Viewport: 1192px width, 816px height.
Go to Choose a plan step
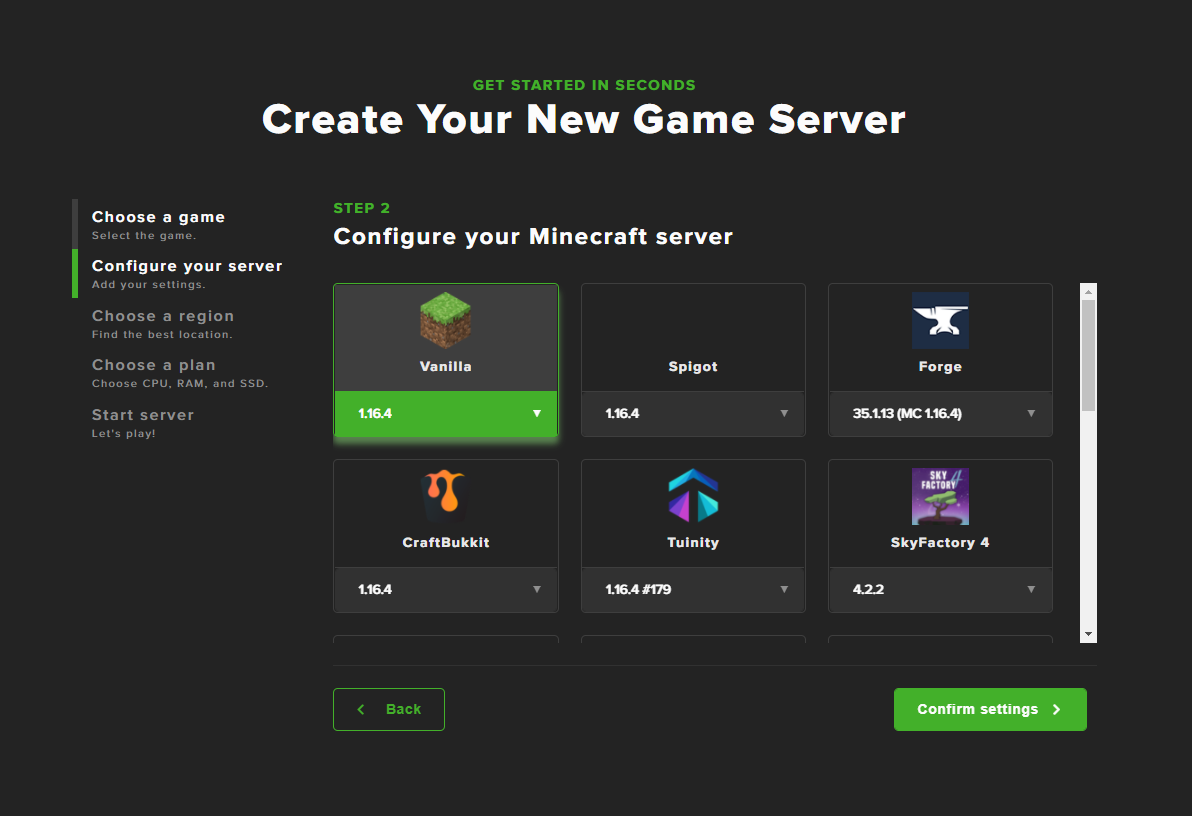click(x=179, y=373)
